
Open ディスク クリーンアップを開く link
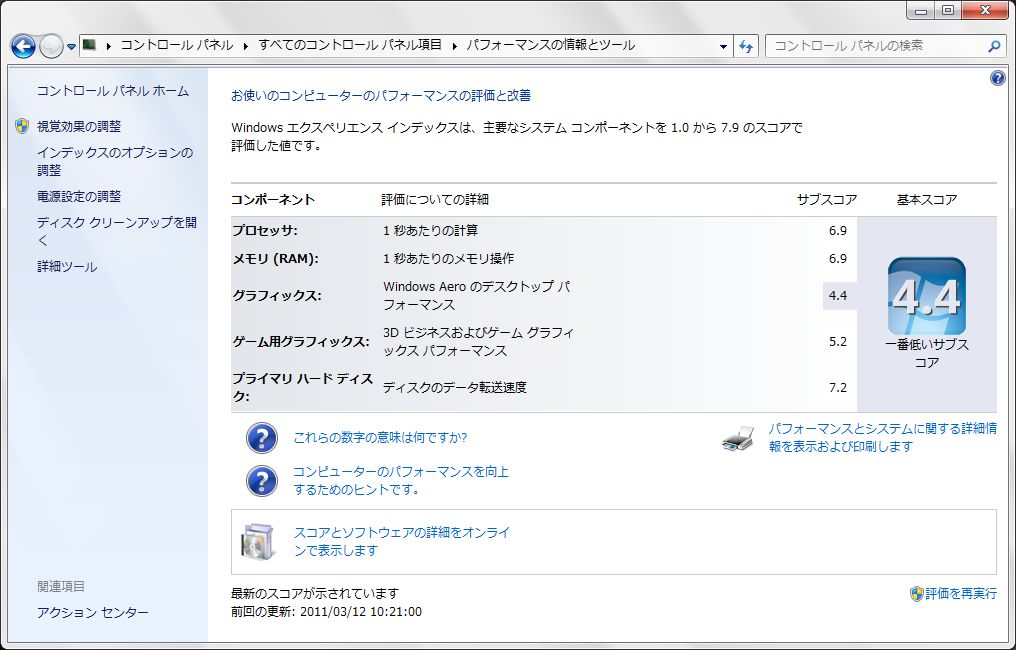(117, 231)
